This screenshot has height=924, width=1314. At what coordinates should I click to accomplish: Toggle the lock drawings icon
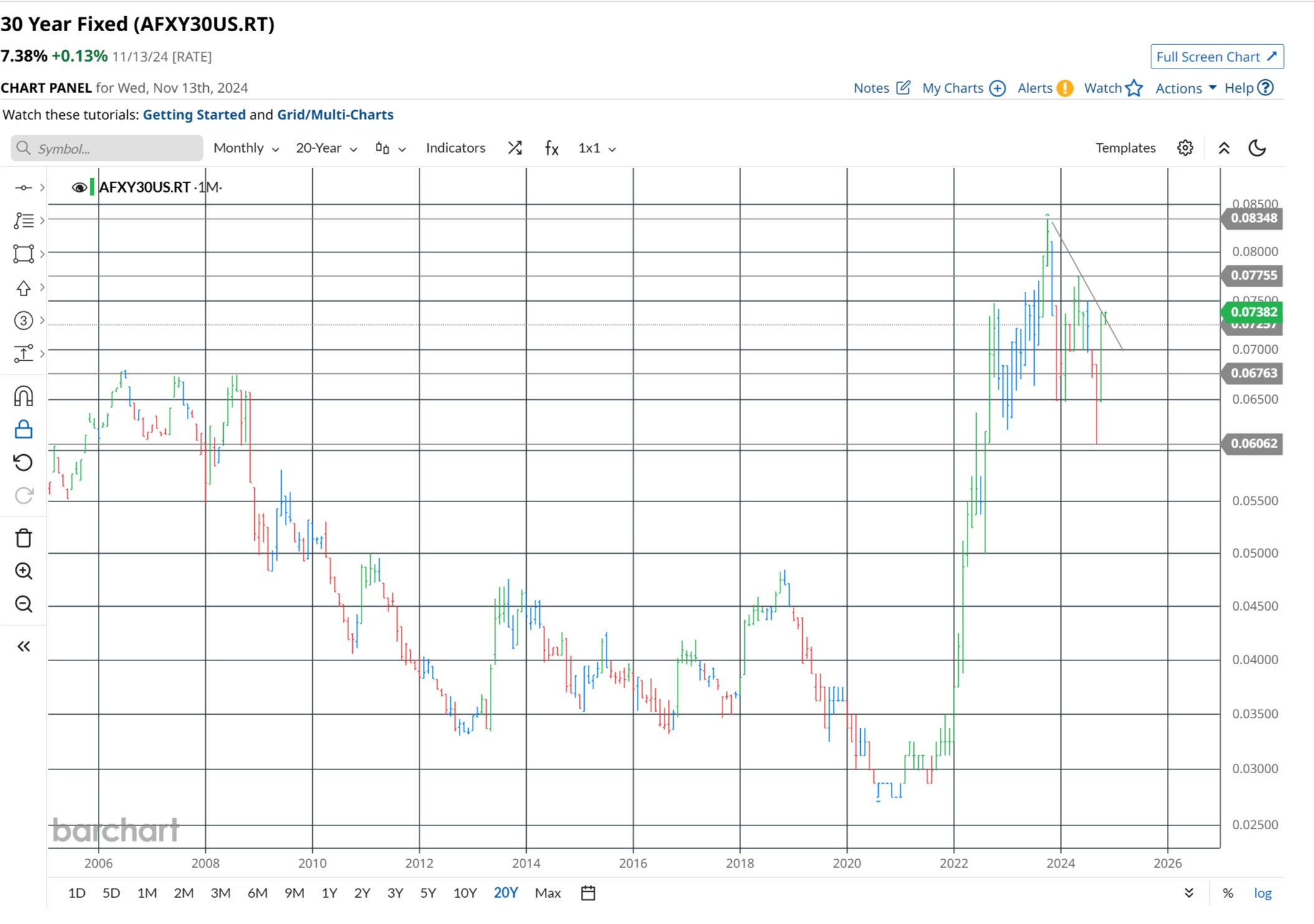24,429
